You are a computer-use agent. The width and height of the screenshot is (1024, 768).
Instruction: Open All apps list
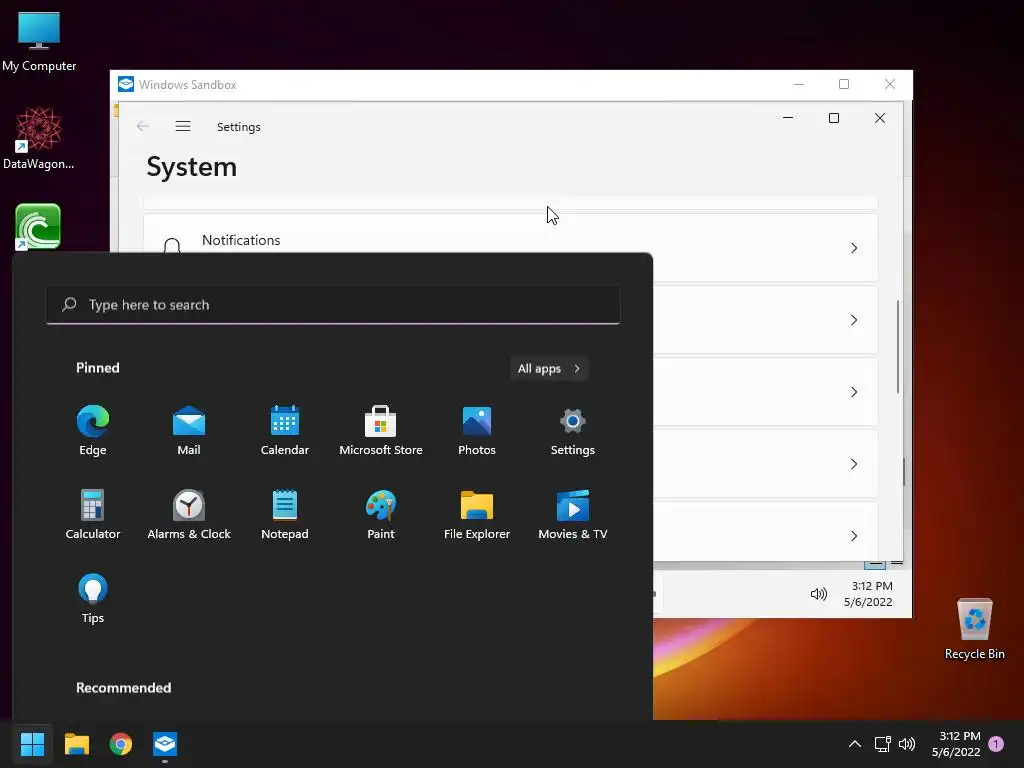[x=549, y=368]
